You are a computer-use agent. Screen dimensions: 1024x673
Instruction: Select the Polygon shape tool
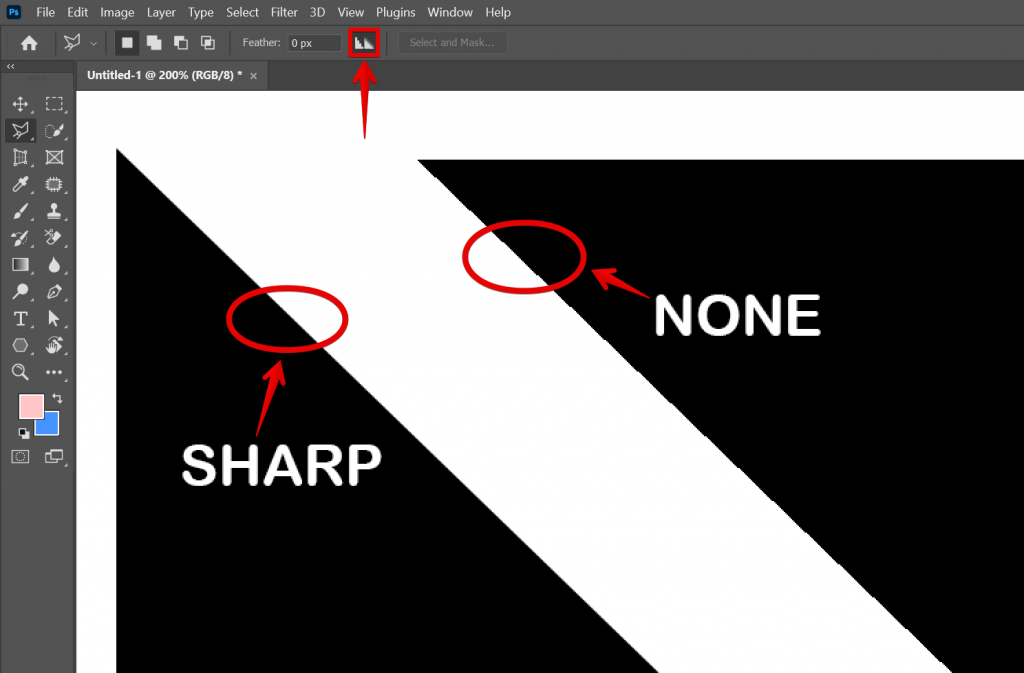(20, 345)
